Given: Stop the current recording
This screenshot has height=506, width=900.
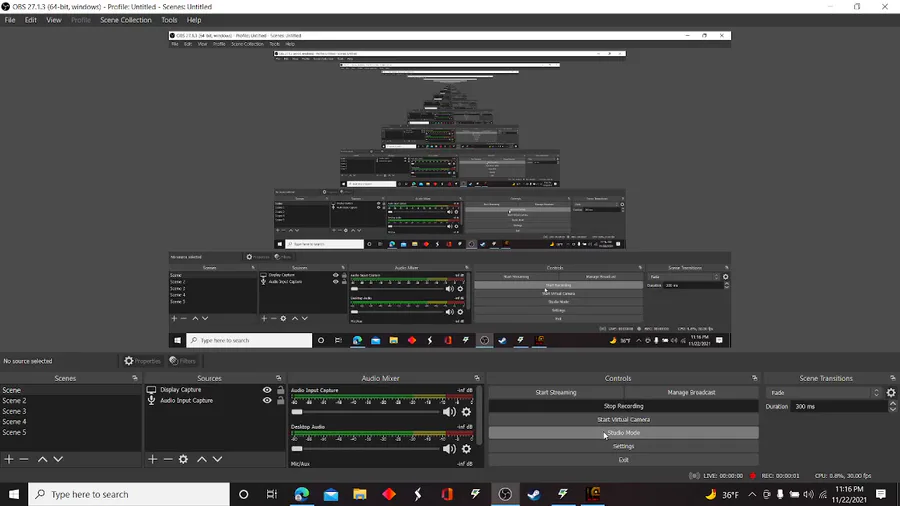Looking at the screenshot, I should coord(623,406).
